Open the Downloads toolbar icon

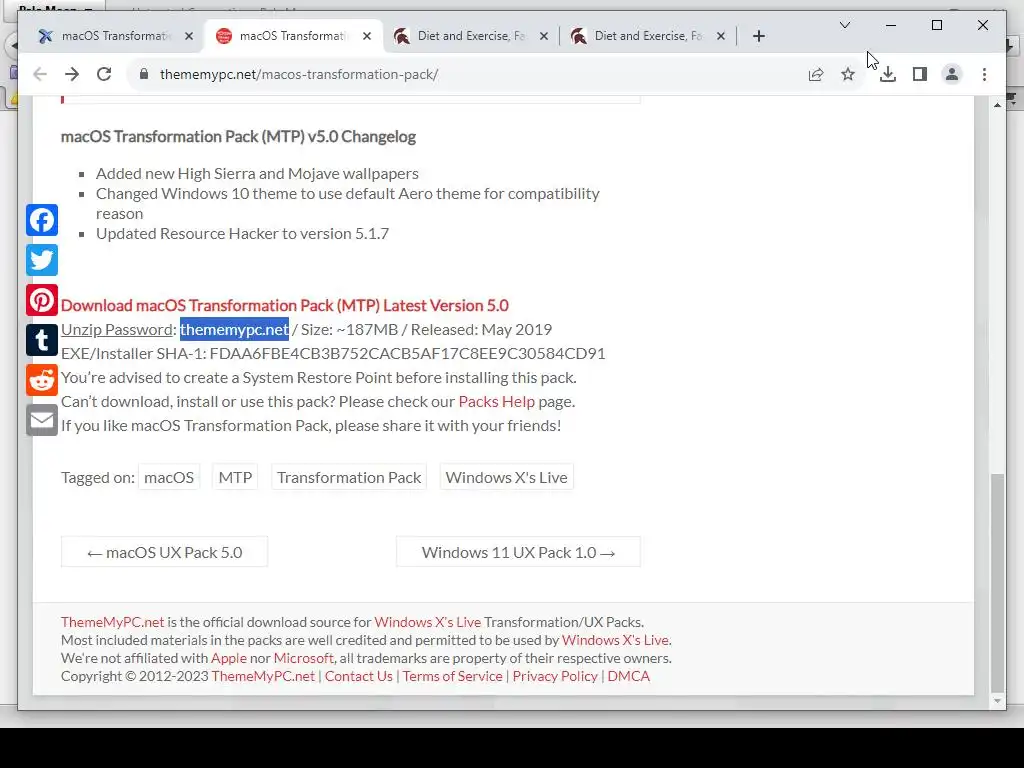(888, 74)
